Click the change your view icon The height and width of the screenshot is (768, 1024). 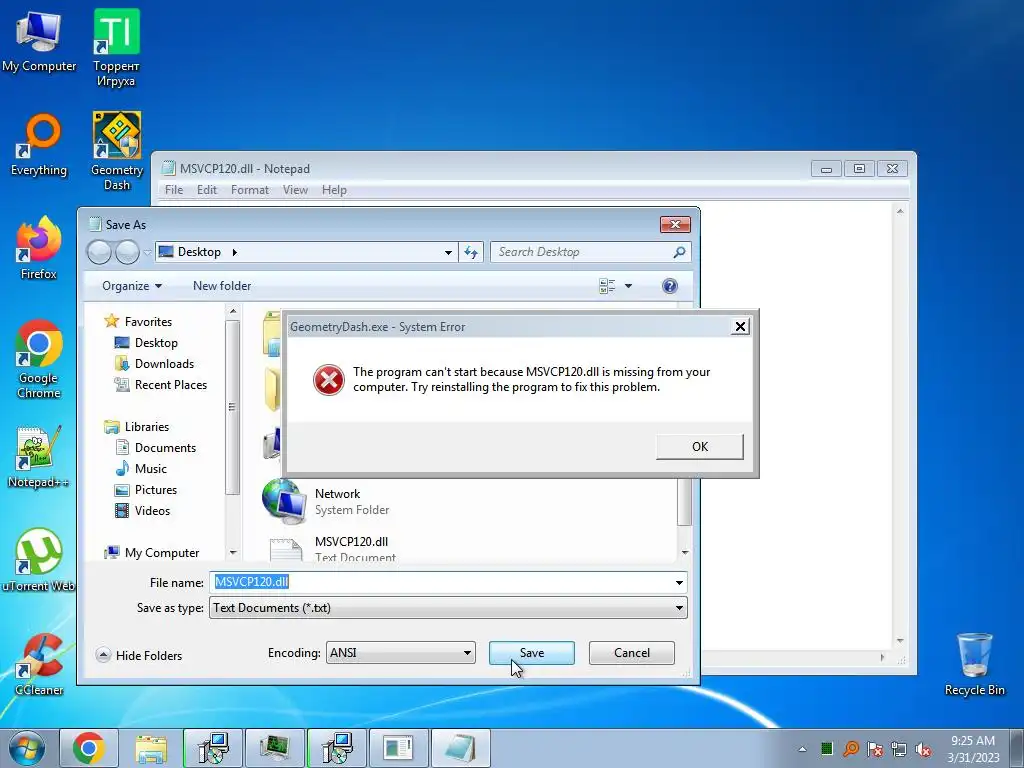[607, 286]
